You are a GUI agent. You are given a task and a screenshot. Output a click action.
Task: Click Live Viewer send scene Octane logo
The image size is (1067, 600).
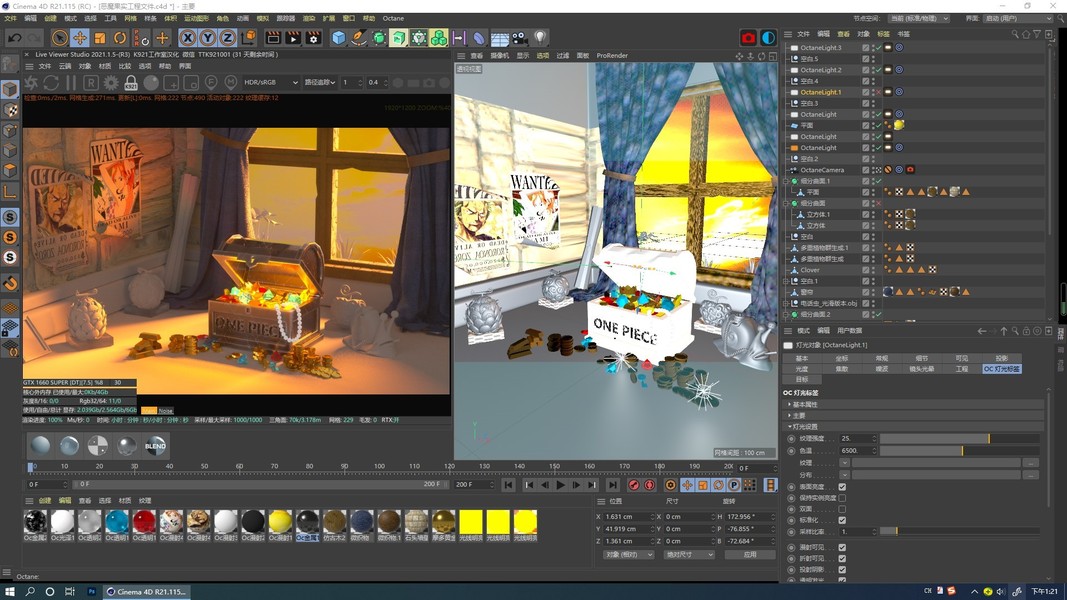pos(31,82)
